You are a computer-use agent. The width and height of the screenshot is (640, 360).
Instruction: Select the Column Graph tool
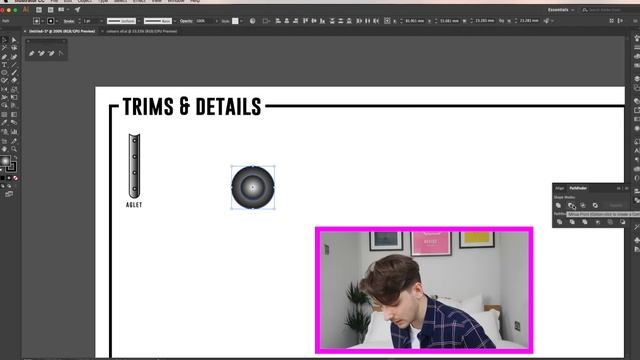click(14, 132)
